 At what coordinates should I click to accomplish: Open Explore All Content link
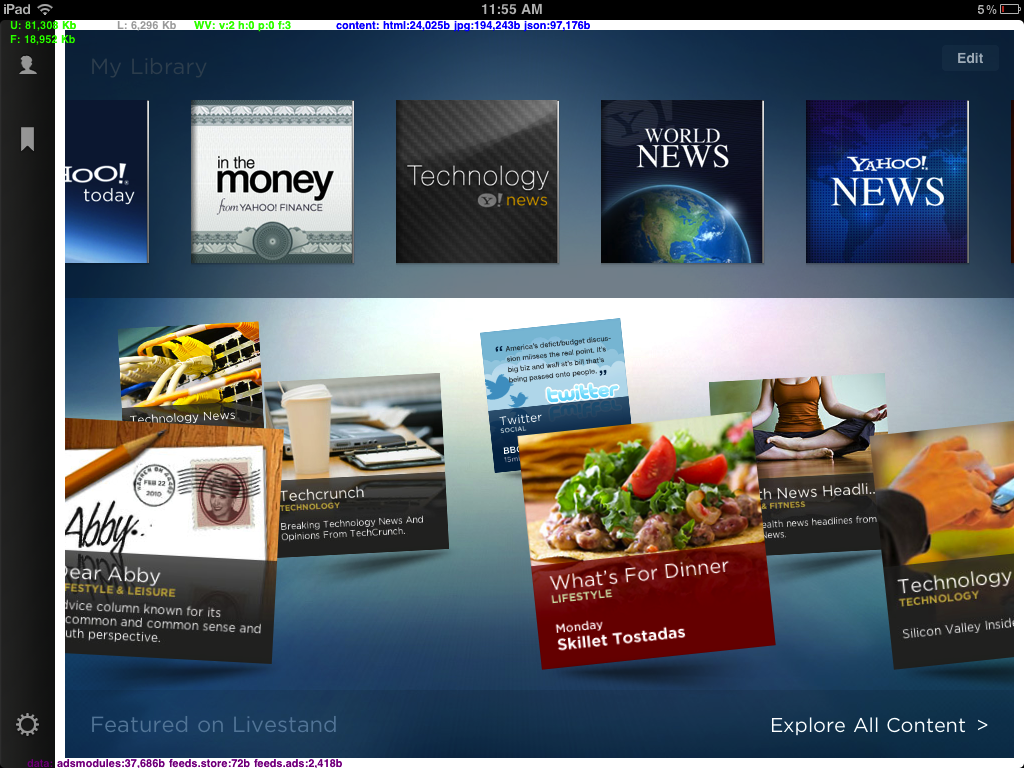pos(879,725)
